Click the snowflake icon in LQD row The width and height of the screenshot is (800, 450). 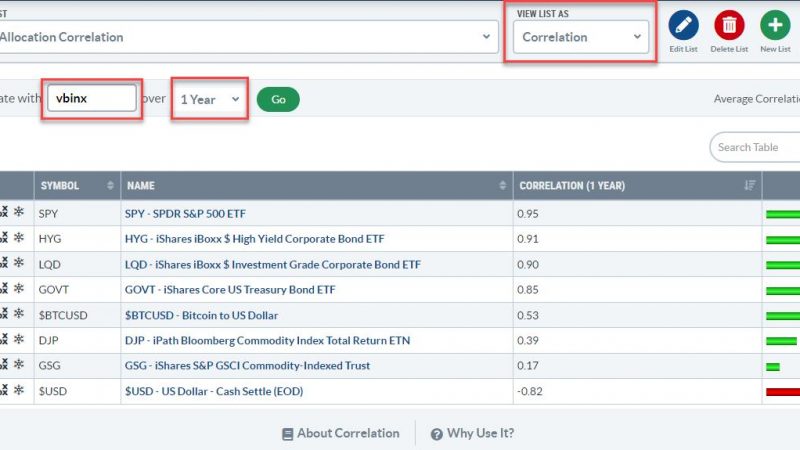pyautogui.click(x=19, y=262)
